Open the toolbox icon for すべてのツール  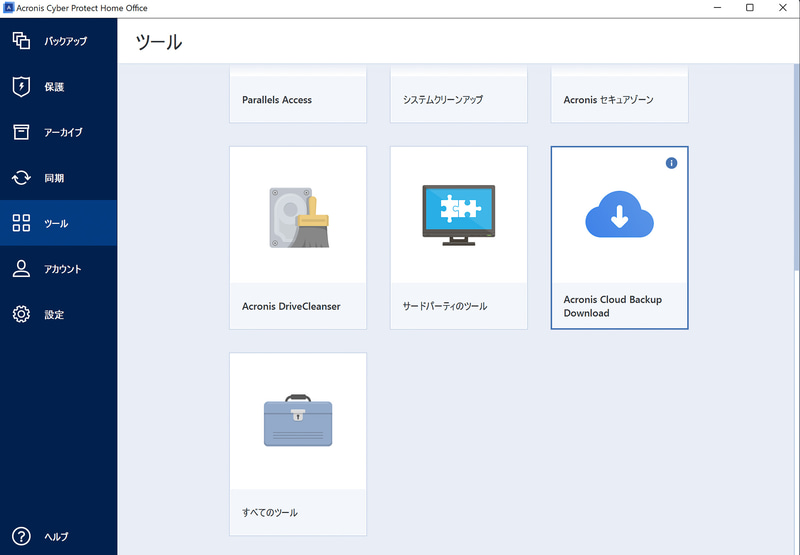pos(298,420)
